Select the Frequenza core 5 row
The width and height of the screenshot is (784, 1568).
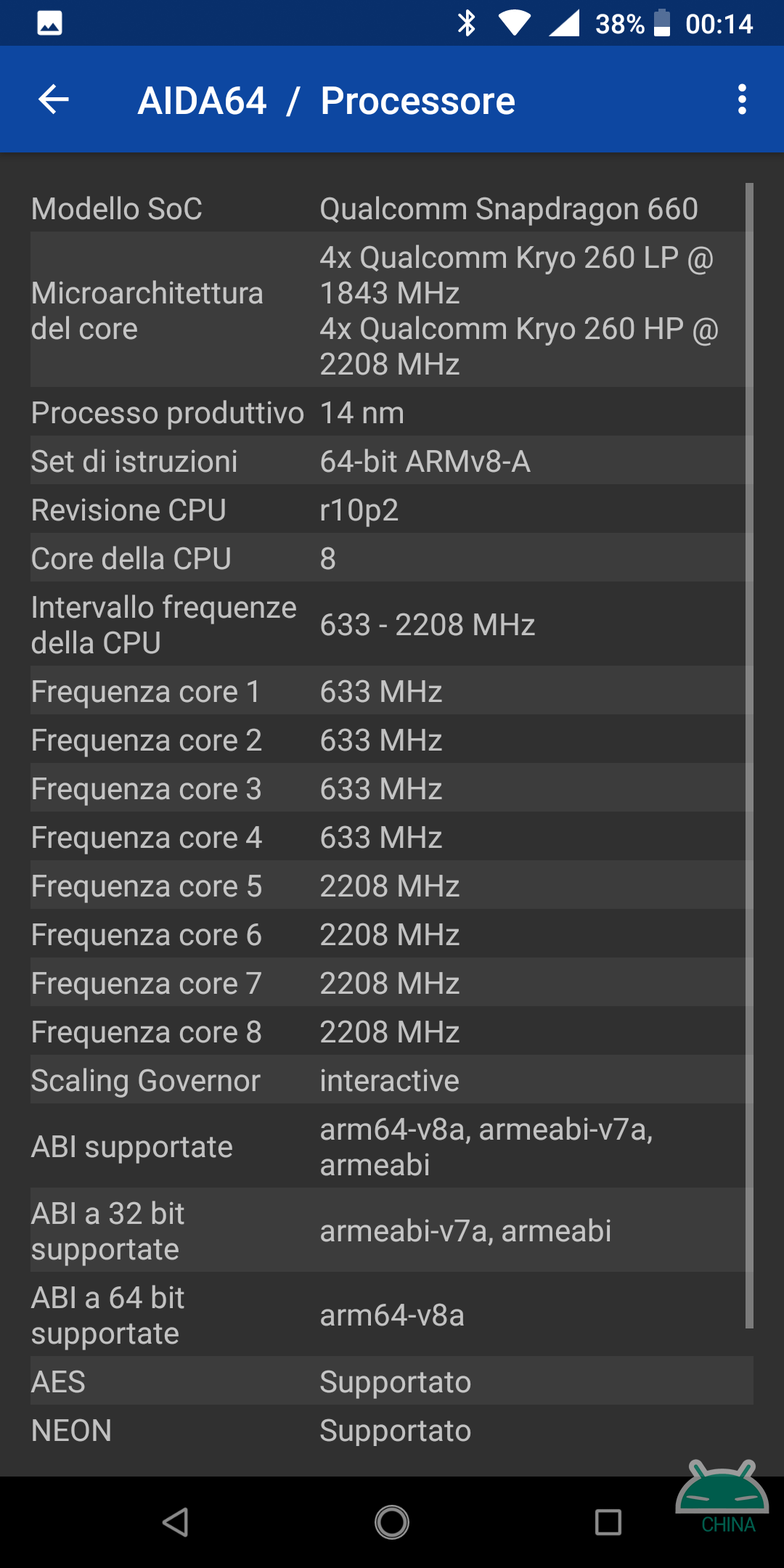click(388, 886)
